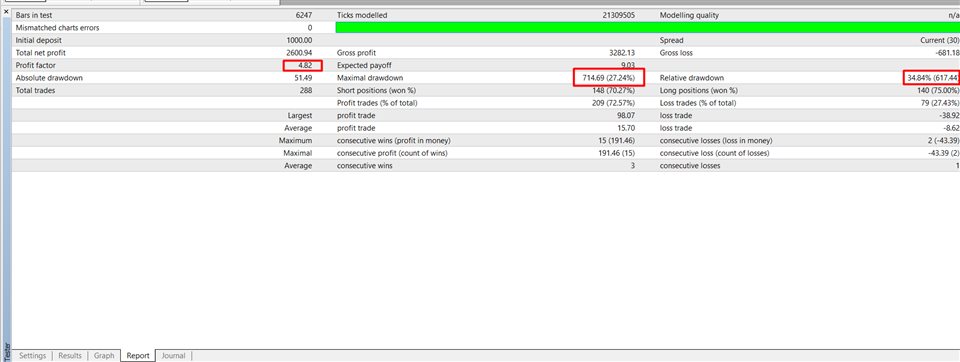Click the green modelling quality bar
960x362 pixels.
pyautogui.click(x=648, y=28)
